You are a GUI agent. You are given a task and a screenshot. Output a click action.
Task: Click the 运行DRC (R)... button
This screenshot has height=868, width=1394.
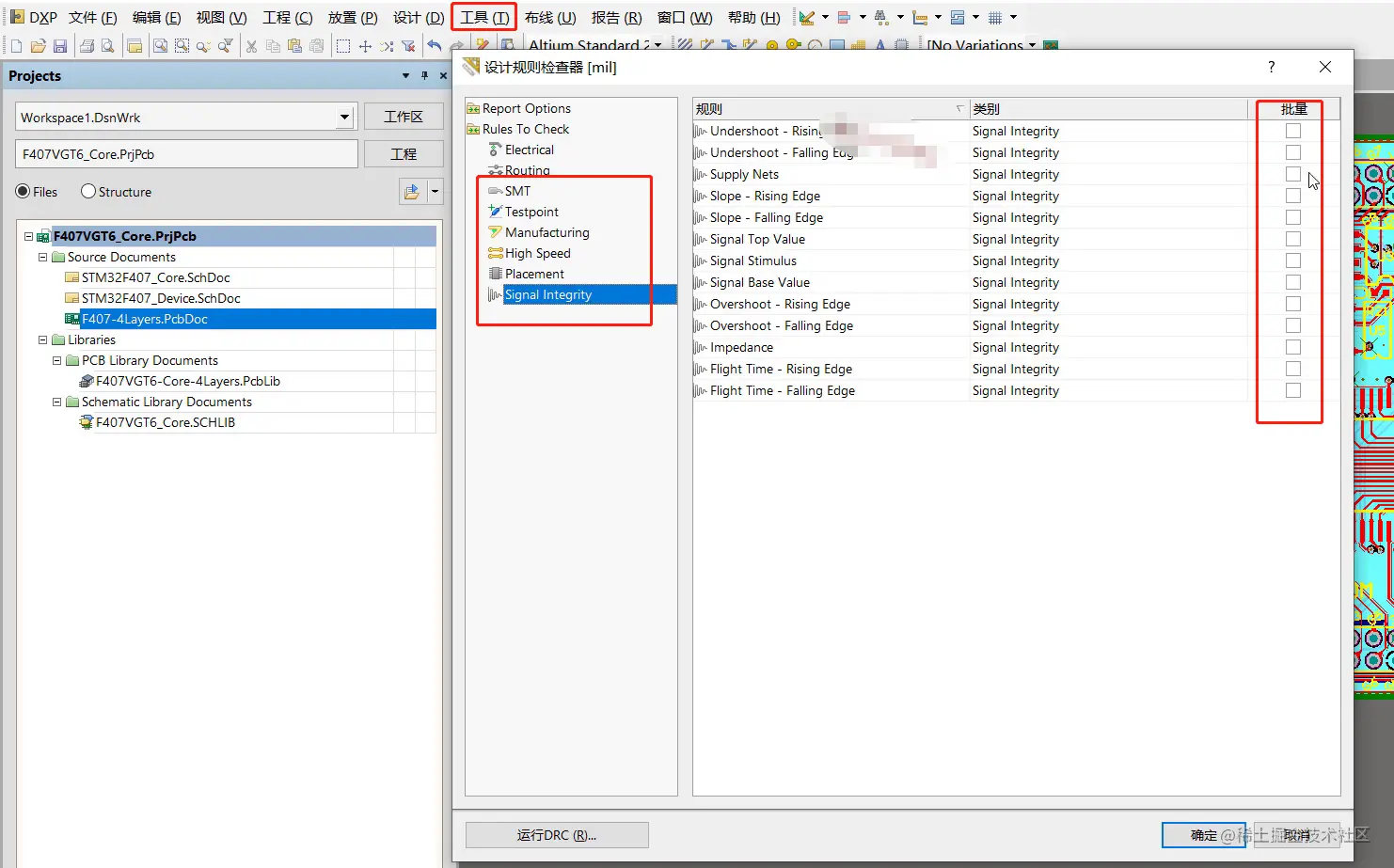pyautogui.click(x=557, y=835)
